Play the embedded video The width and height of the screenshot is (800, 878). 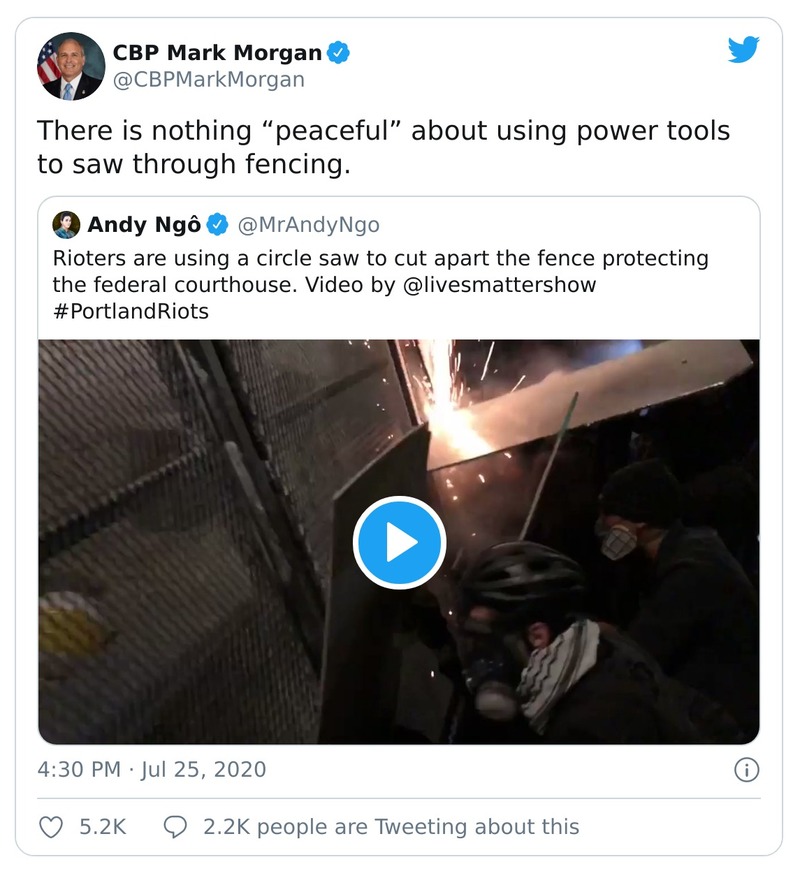(x=399, y=542)
